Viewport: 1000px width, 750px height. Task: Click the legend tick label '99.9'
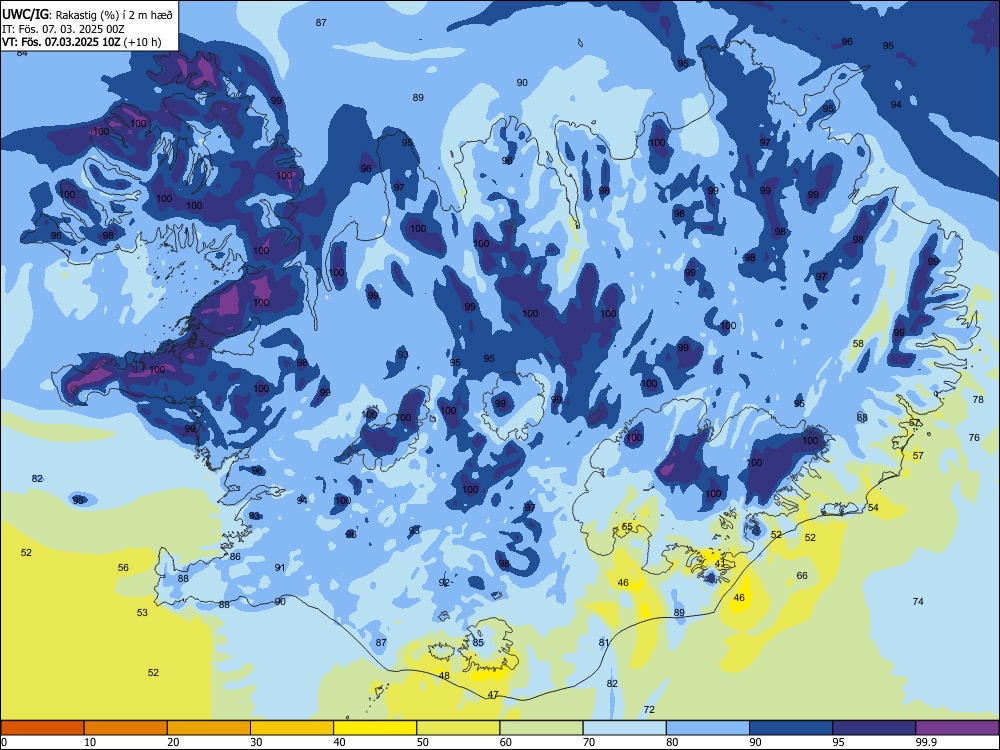click(926, 742)
